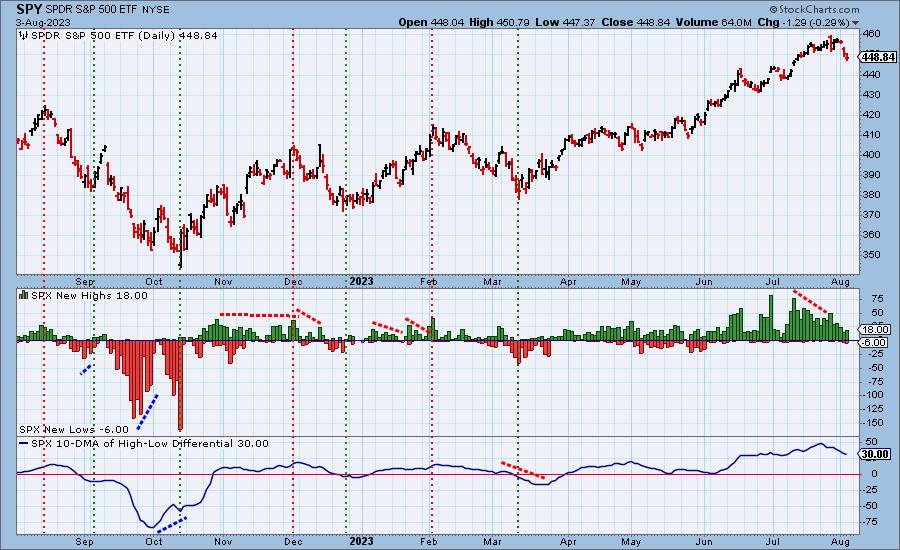
Task: Click the blue line marker beside SPX 10-DMA legend
Action: tap(24, 443)
